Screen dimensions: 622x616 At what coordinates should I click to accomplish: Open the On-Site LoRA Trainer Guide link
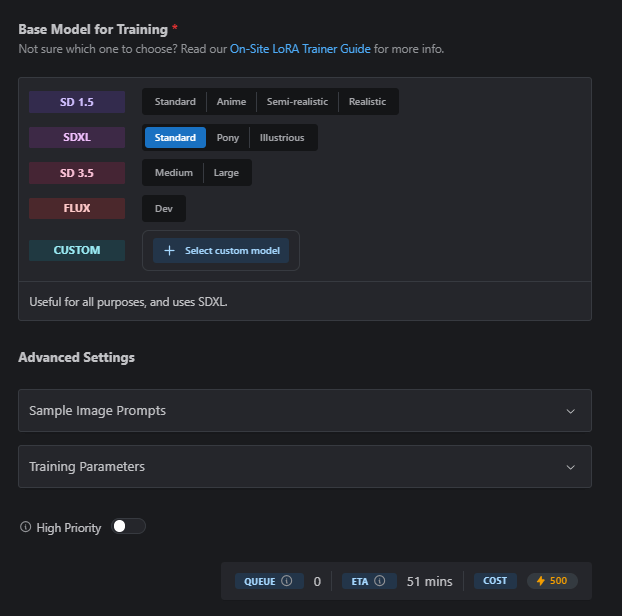tap(300, 49)
